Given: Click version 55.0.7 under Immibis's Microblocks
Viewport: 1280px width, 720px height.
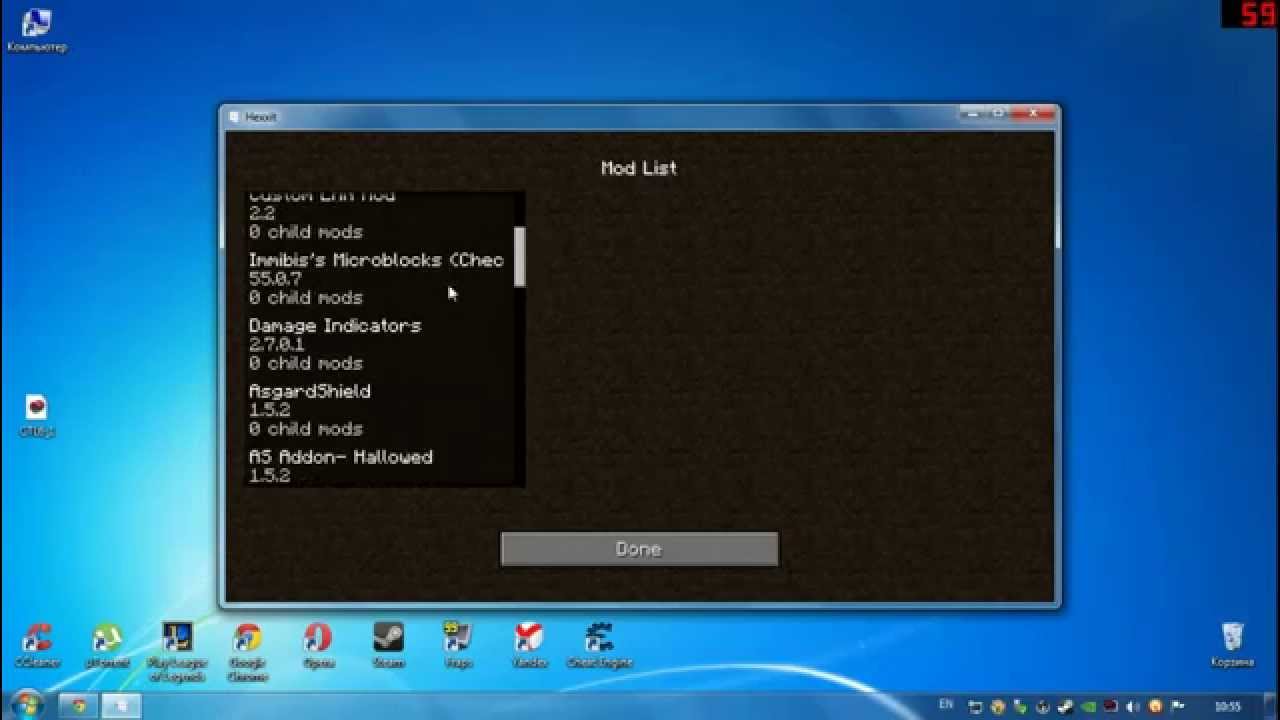Looking at the screenshot, I should point(275,279).
